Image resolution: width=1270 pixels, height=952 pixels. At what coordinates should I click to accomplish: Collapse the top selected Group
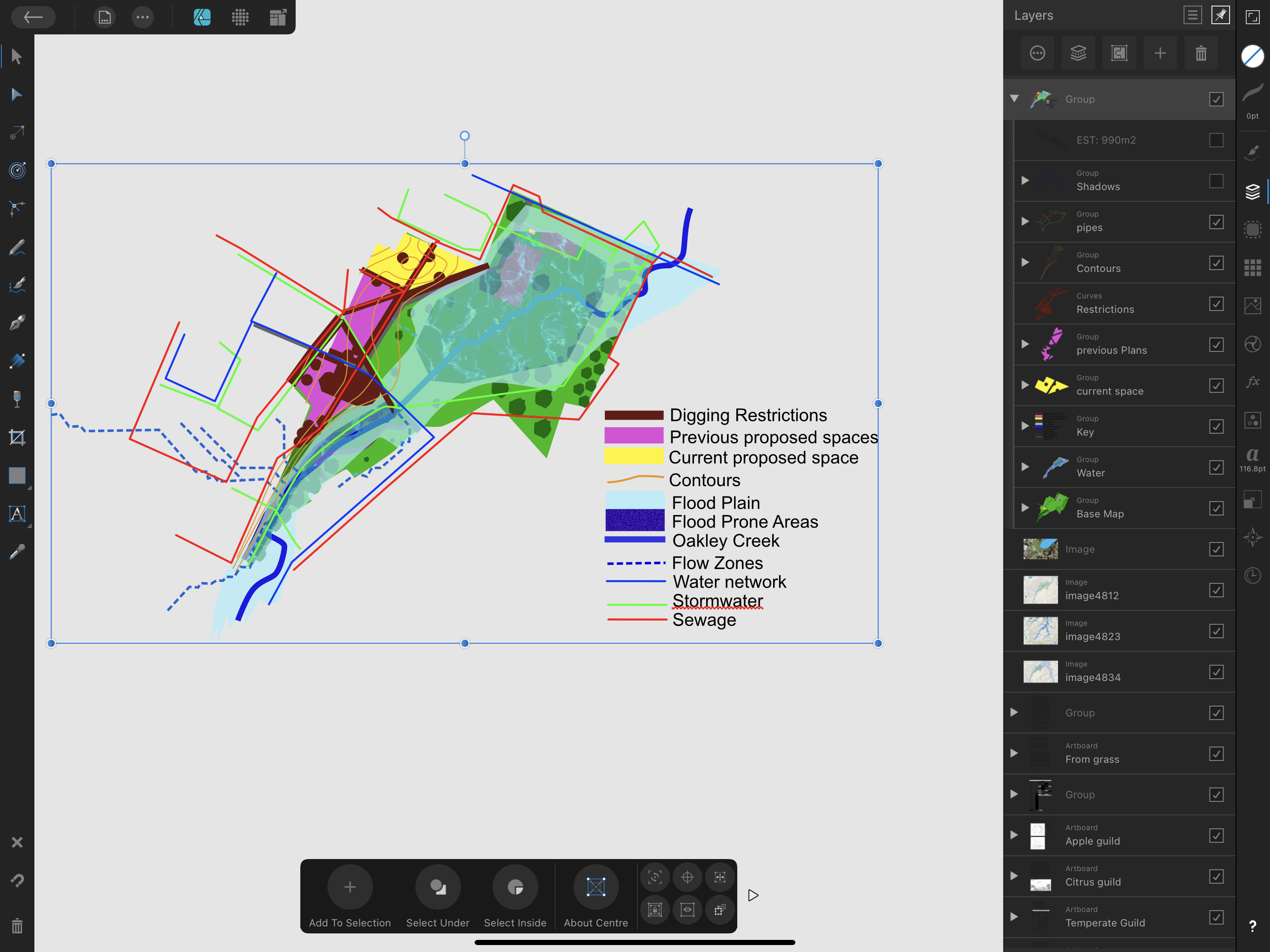(x=1014, y=99)
